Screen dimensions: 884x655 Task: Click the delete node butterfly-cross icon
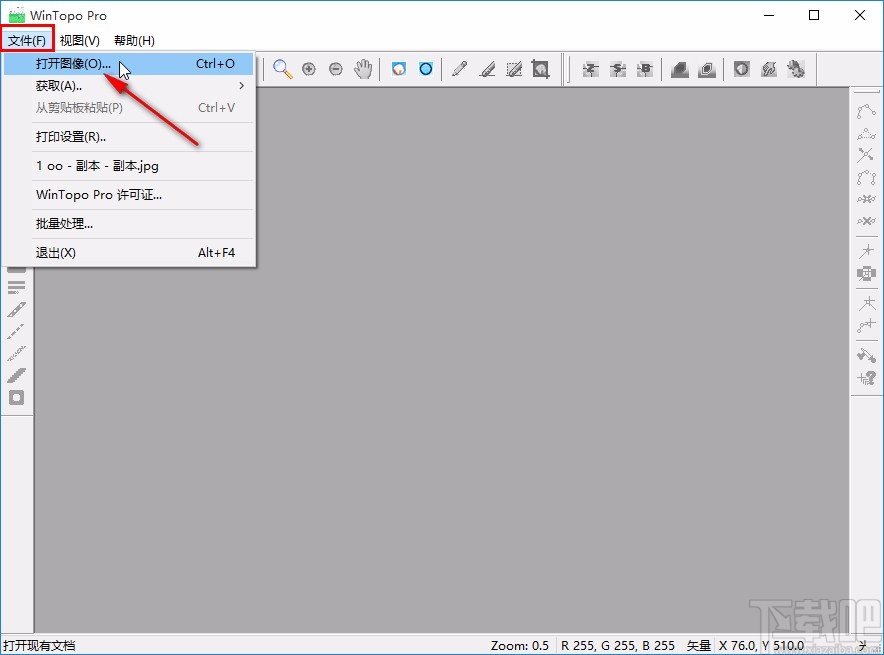[x=866, y=199]
